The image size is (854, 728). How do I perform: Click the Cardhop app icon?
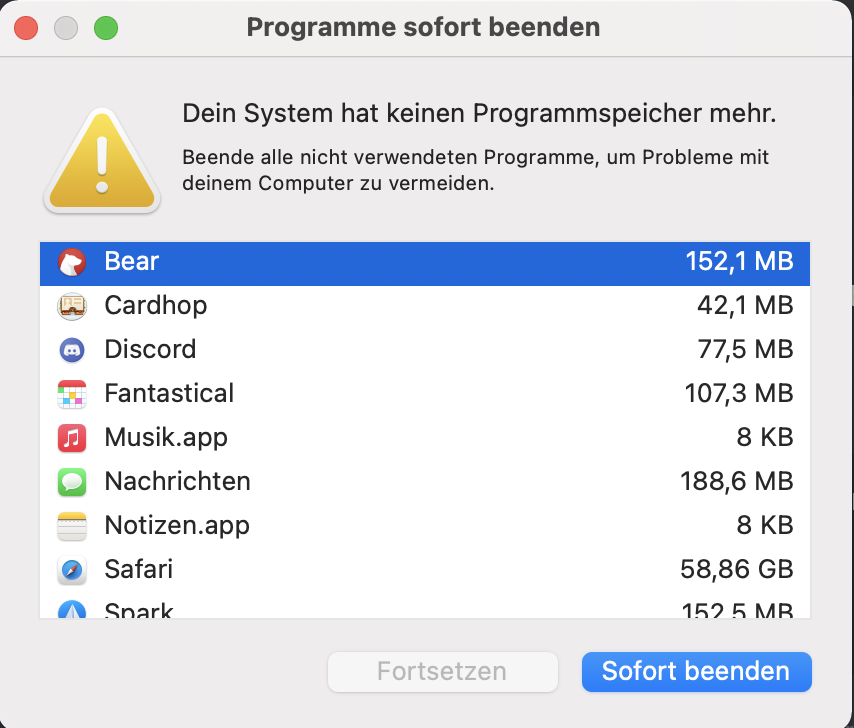(72, 306)
